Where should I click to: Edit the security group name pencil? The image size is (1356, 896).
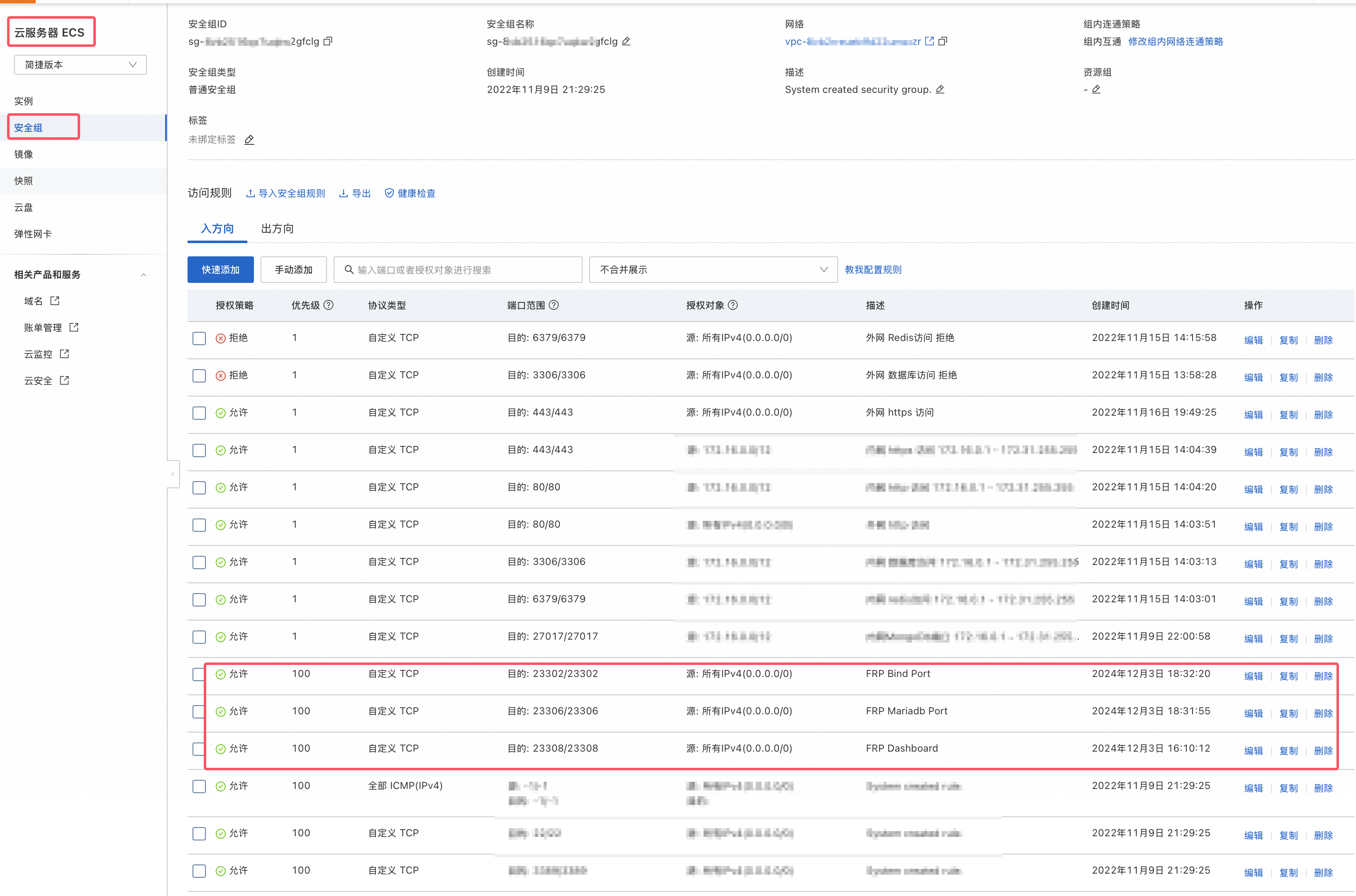(626, 41)
